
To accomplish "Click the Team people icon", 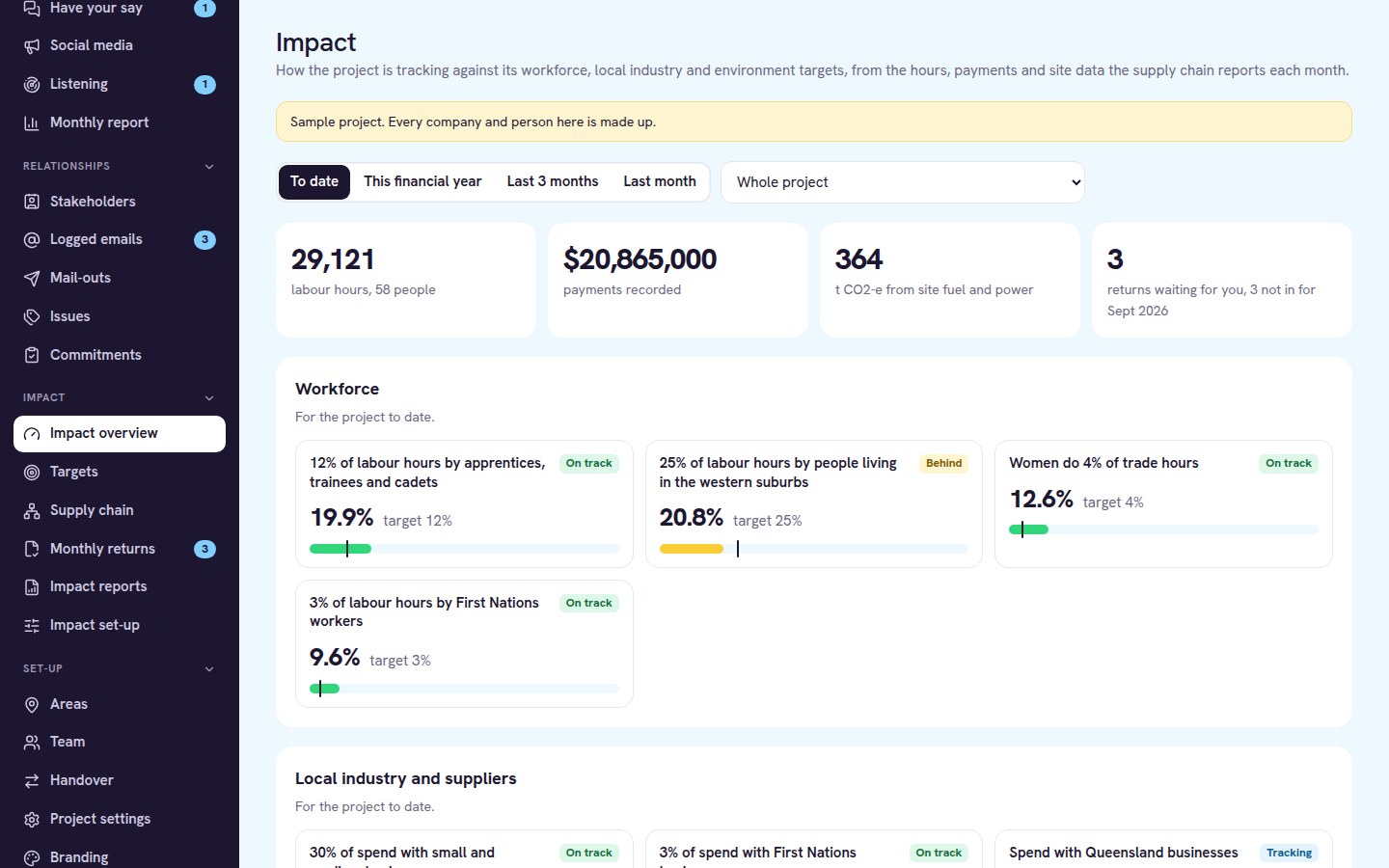I will click(x=32, y=742).
